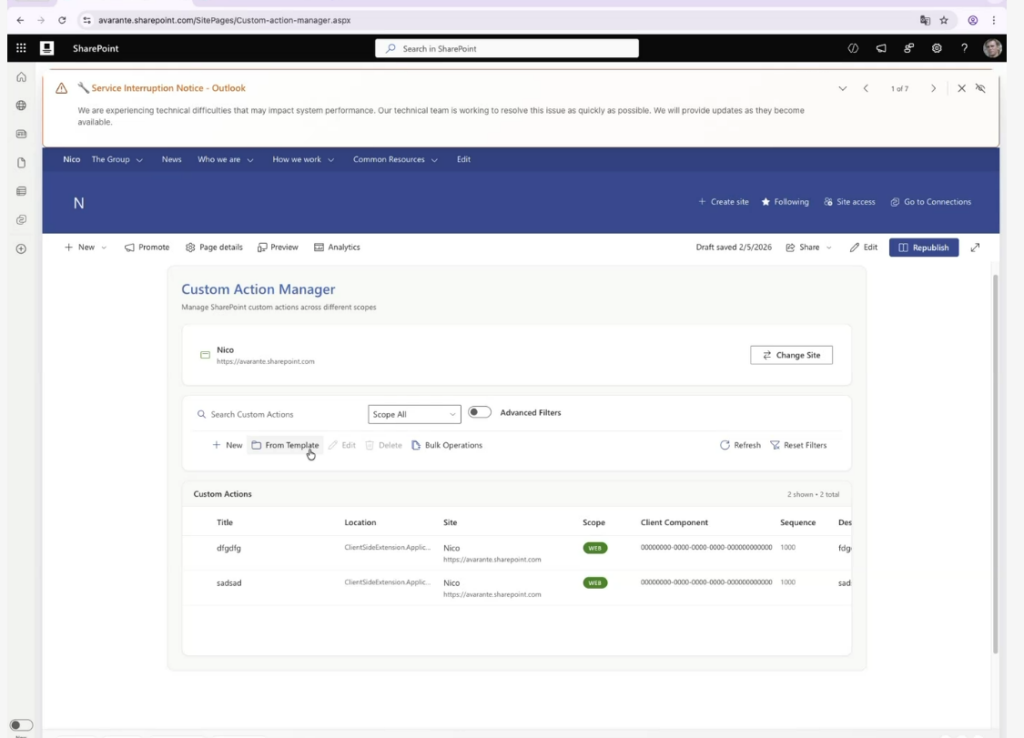Expand page to full screen icon

(x=975, y=247)
